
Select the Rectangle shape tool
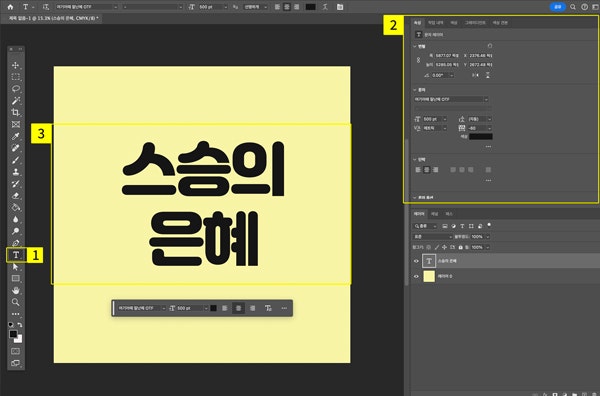16,279
